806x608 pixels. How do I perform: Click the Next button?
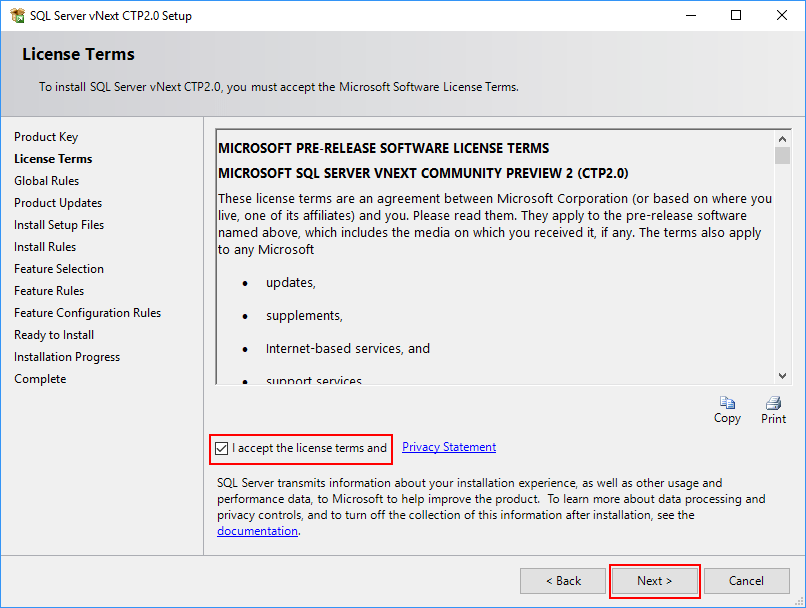coord(654,581)
